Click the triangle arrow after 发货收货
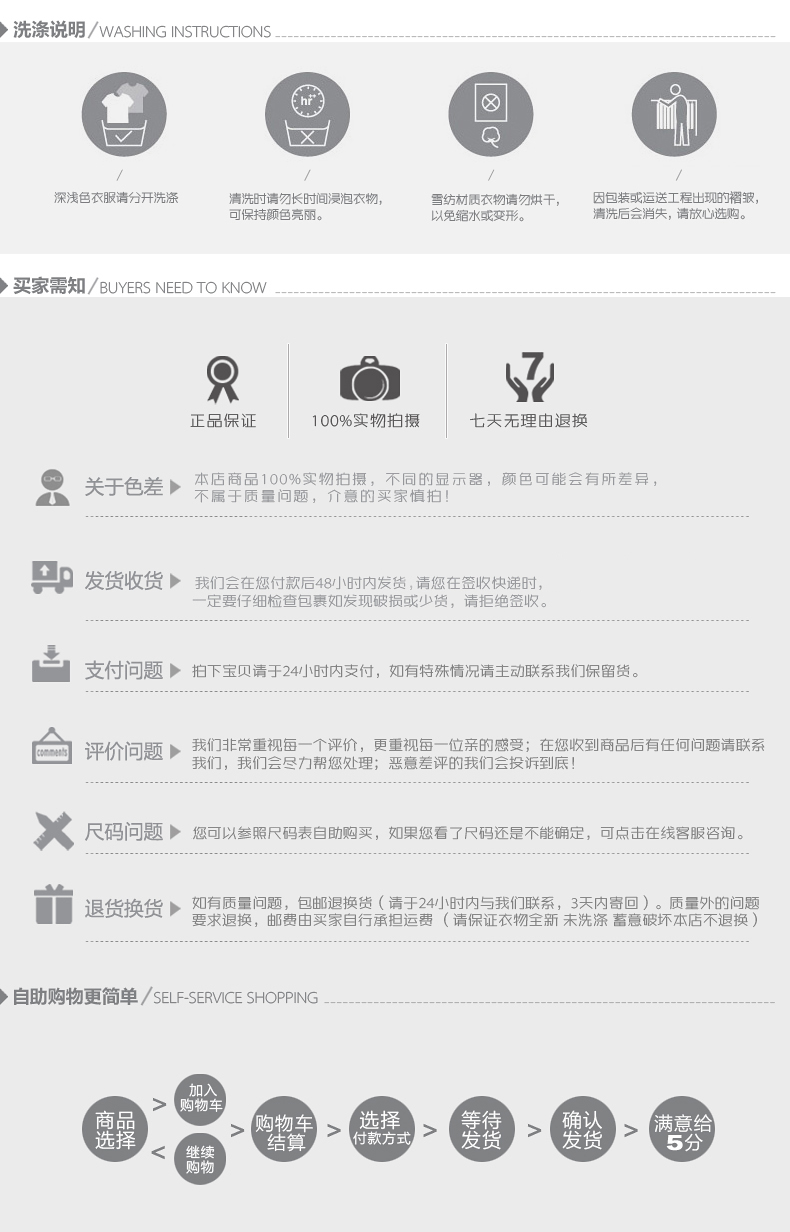This screenshot has width=790, height=1232. 176,581
